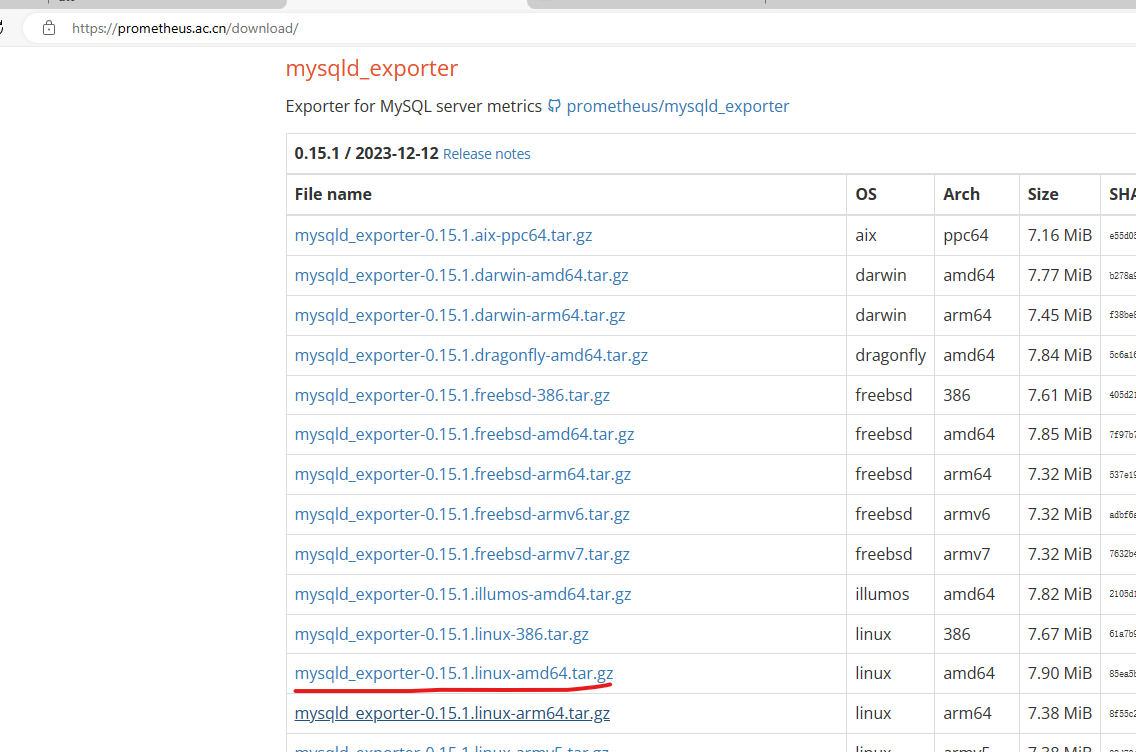The image size is (1136, 752).
Task: Download mysqld_exporter-0.15.1.freebsd-armv6.tar.gz
Action: [x=462, y=514]
